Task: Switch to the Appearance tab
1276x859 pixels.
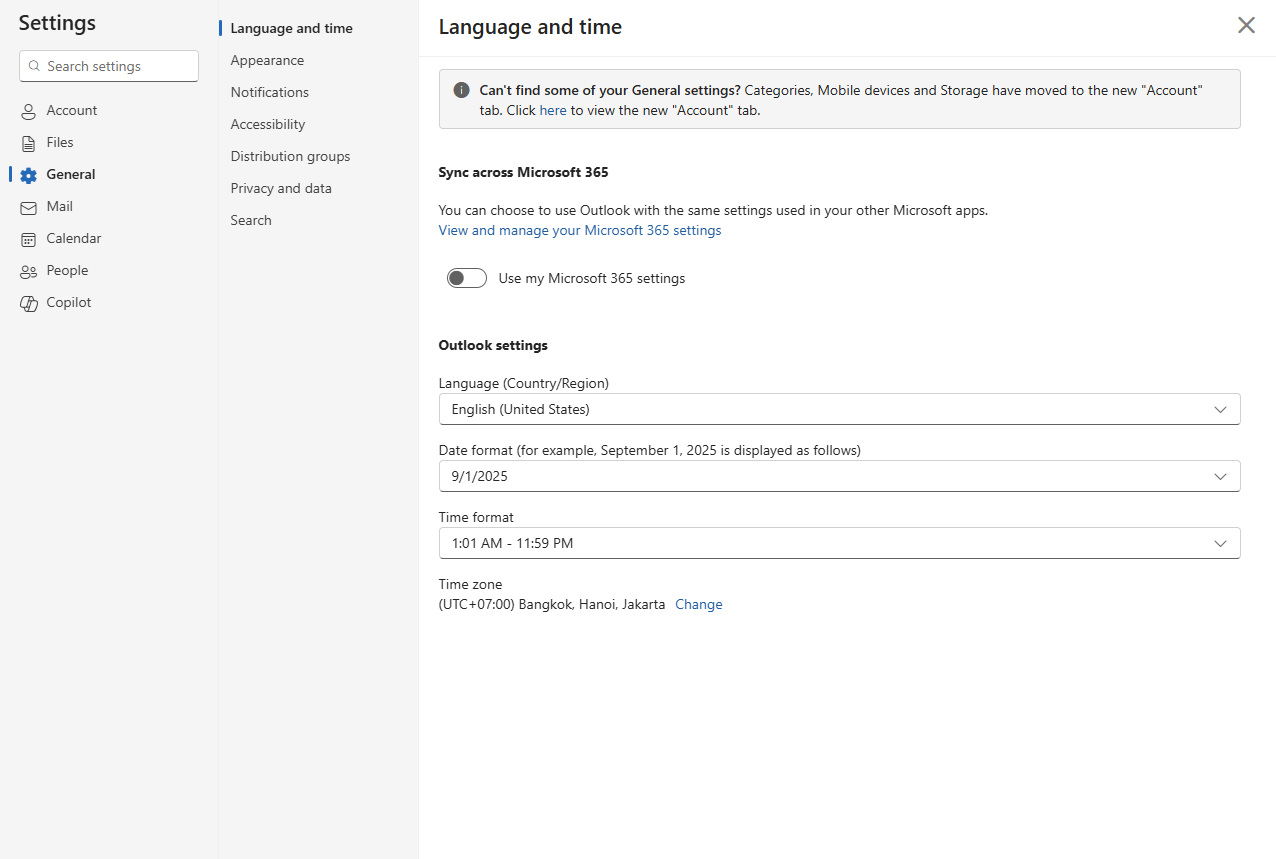Action: coord(267,60)
